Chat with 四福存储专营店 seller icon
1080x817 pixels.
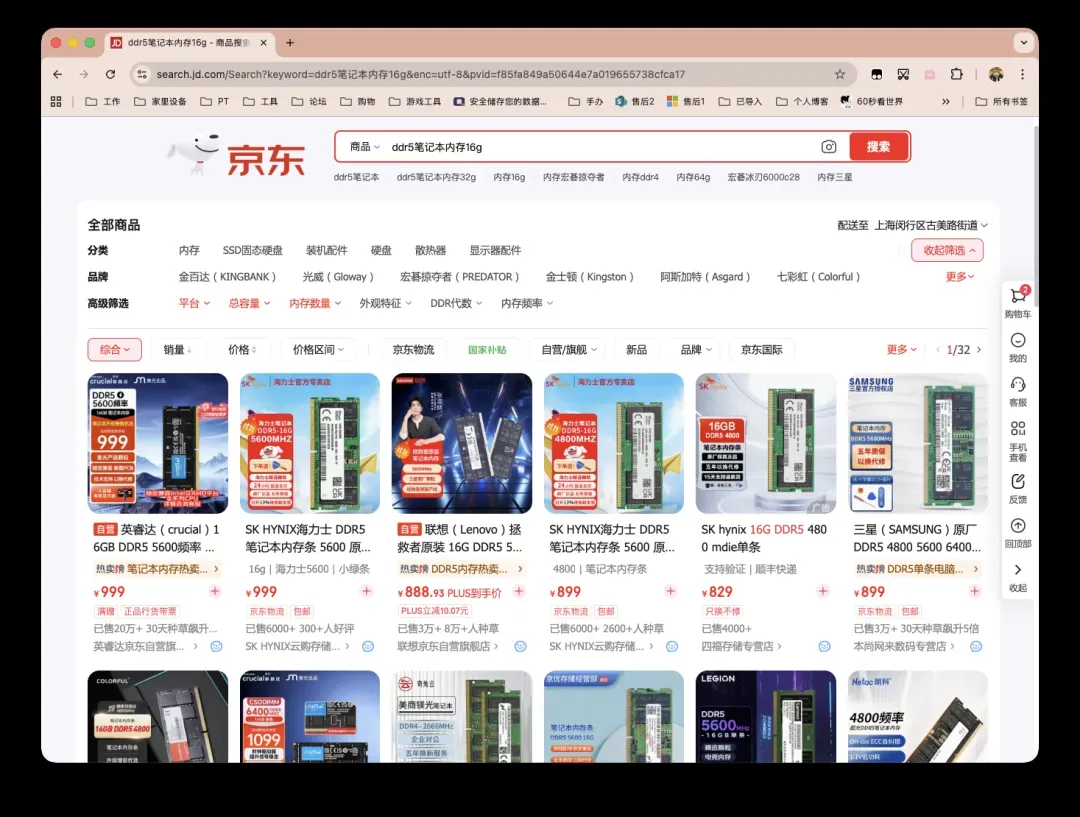[x=824, y=646]
